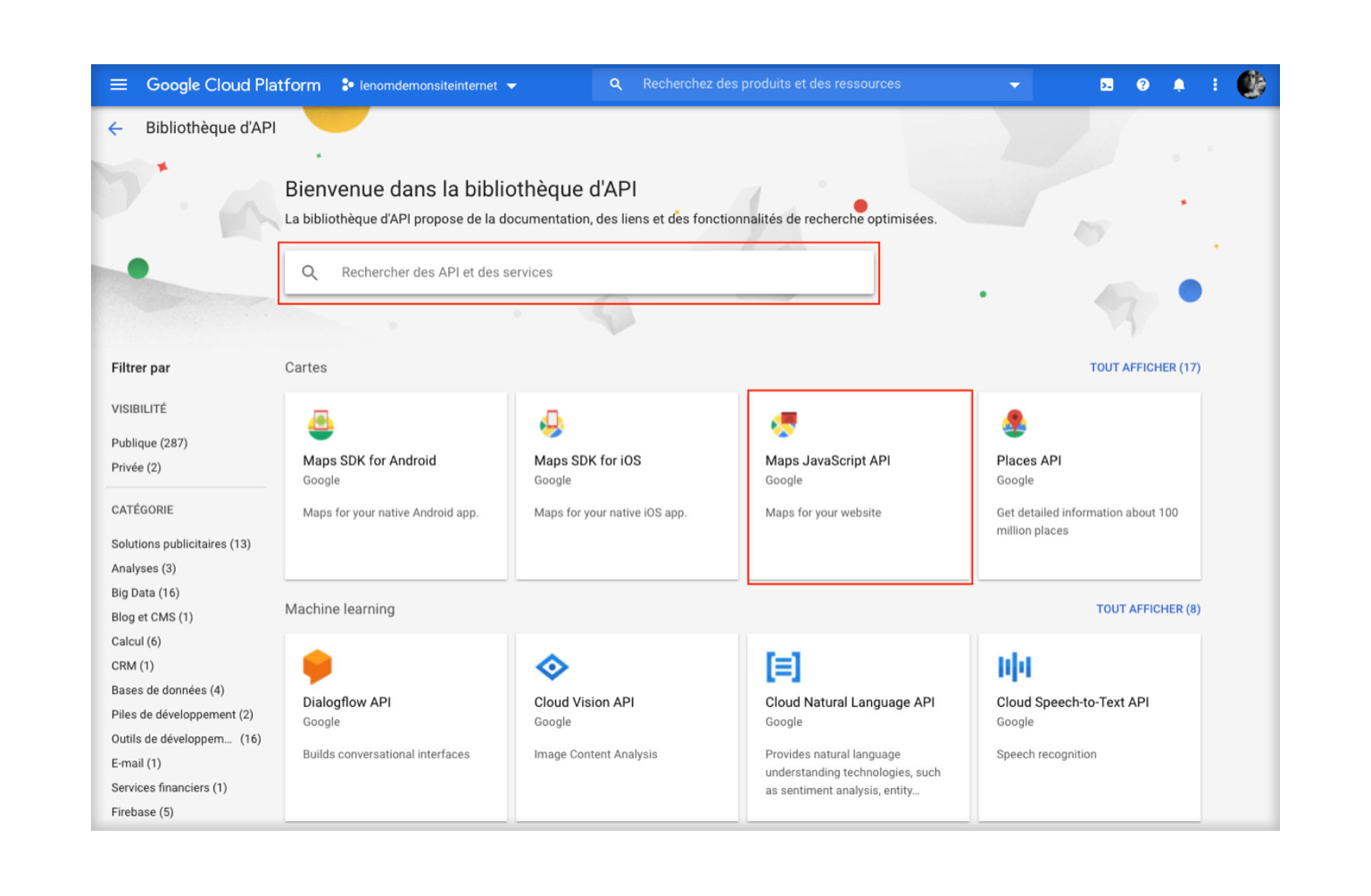Open the Dialogflow API card title
The image size is (1371, 896).
coord(346,702)
